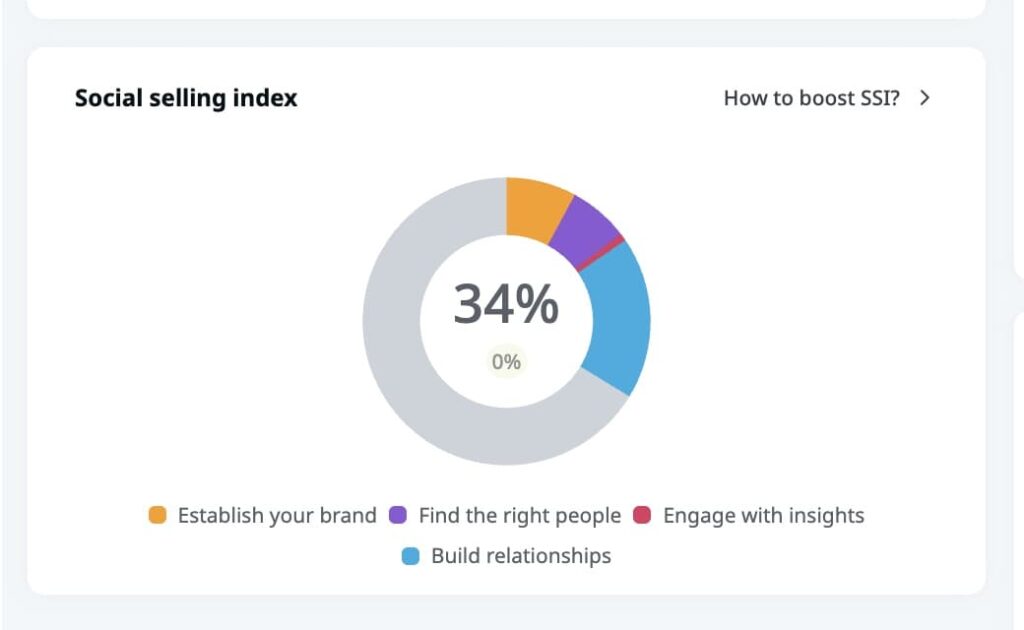Click the orange legend dot for Establish your brand

point(157,515)
